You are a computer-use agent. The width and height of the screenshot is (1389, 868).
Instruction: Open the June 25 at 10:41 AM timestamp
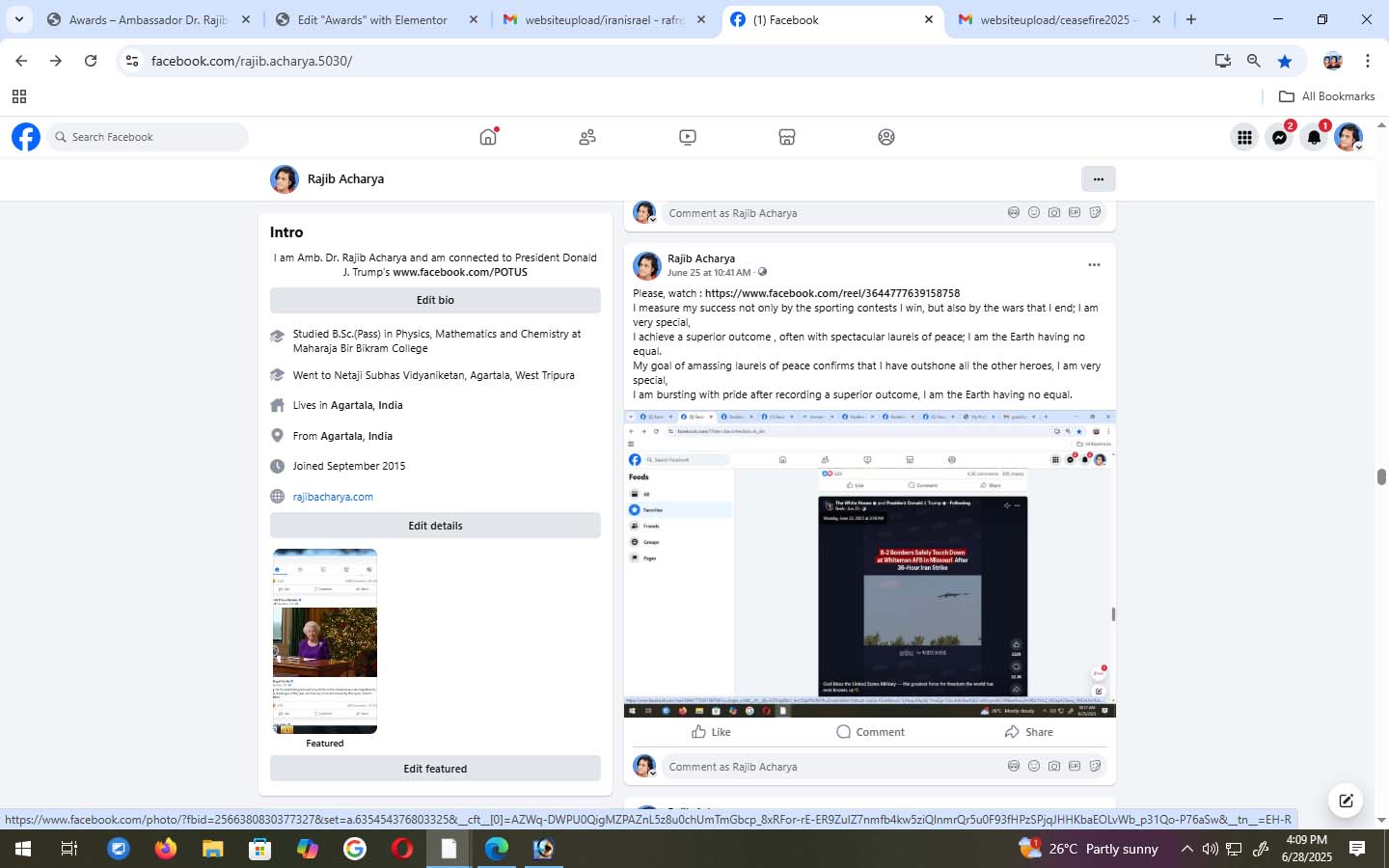[709, 272]
